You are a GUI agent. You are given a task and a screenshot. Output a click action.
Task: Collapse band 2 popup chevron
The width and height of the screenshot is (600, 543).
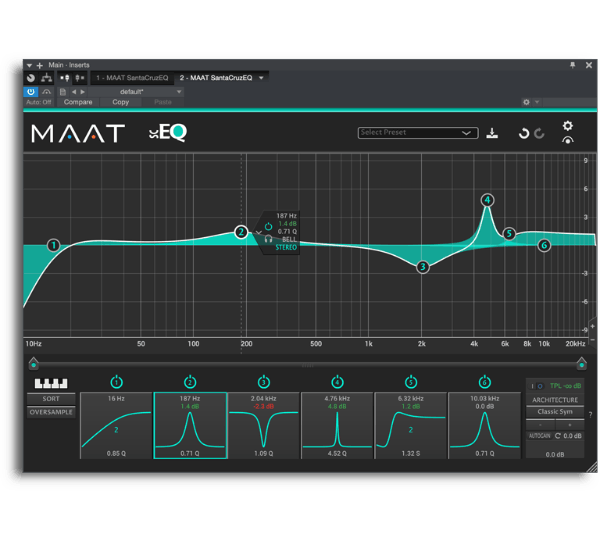coord(259,232)
